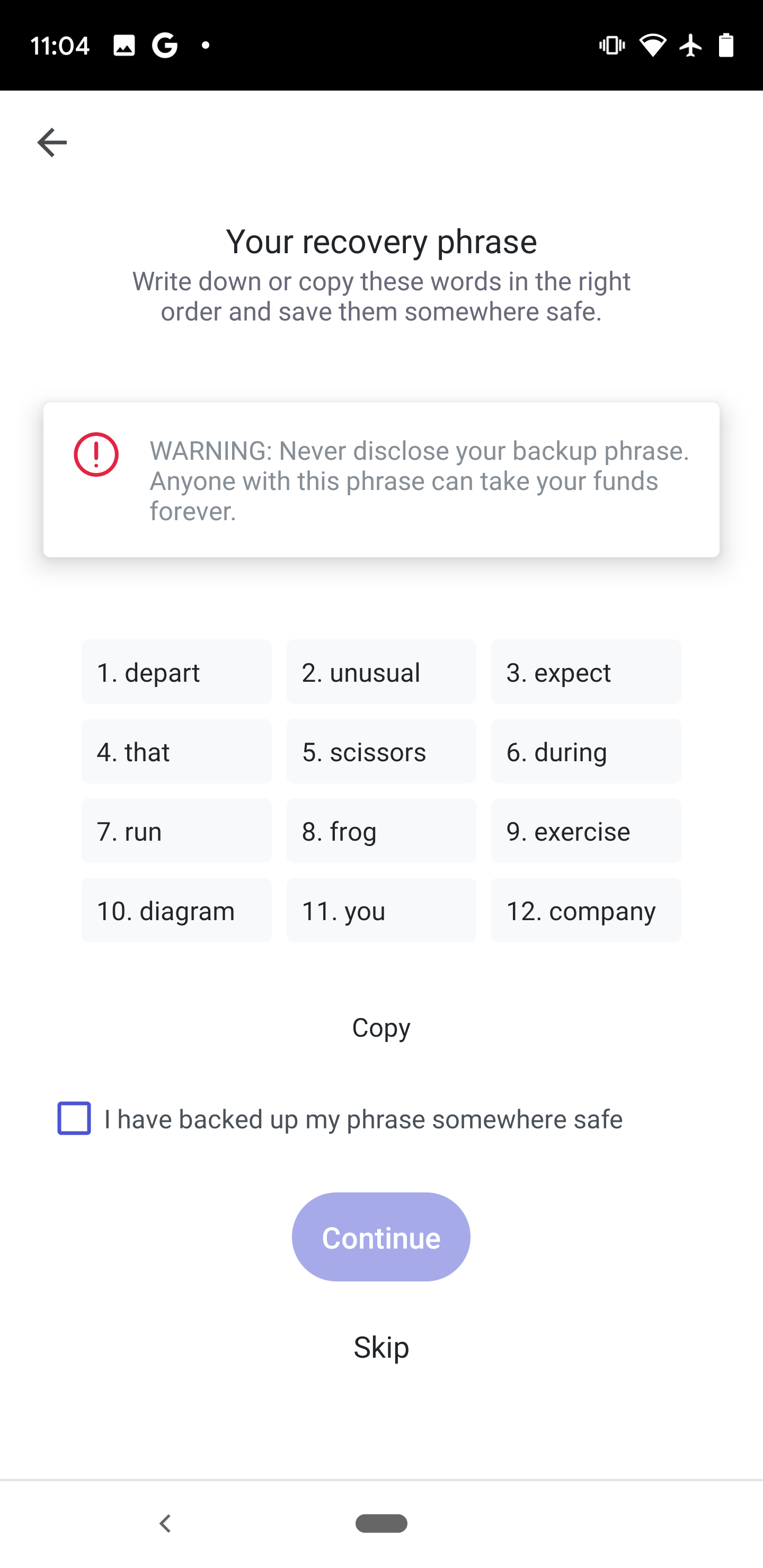Tap the airplane mode status icon
This screenshot has width=763, height=1568.
tap(690, 44)
